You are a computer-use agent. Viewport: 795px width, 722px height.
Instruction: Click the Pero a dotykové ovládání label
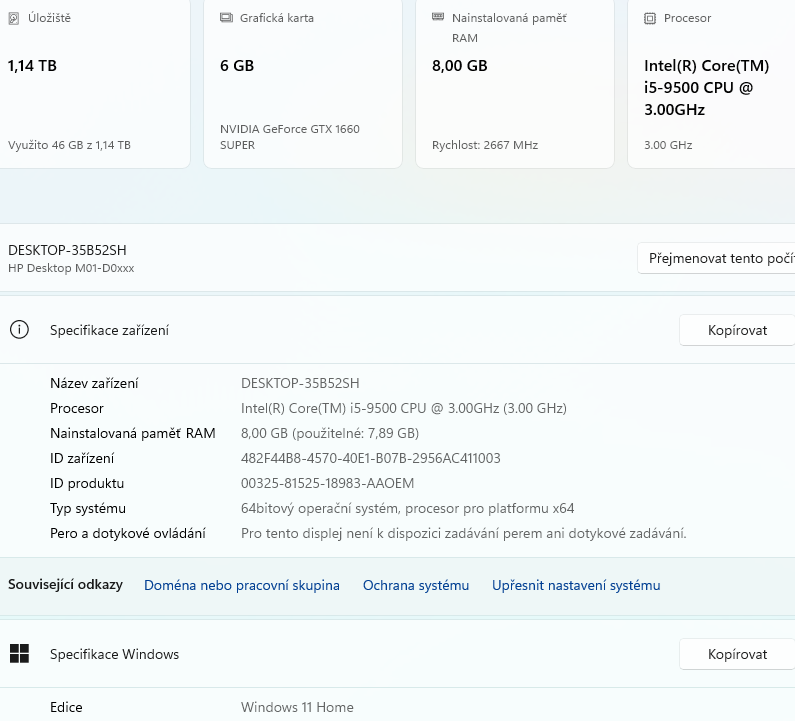pos(128,533)
